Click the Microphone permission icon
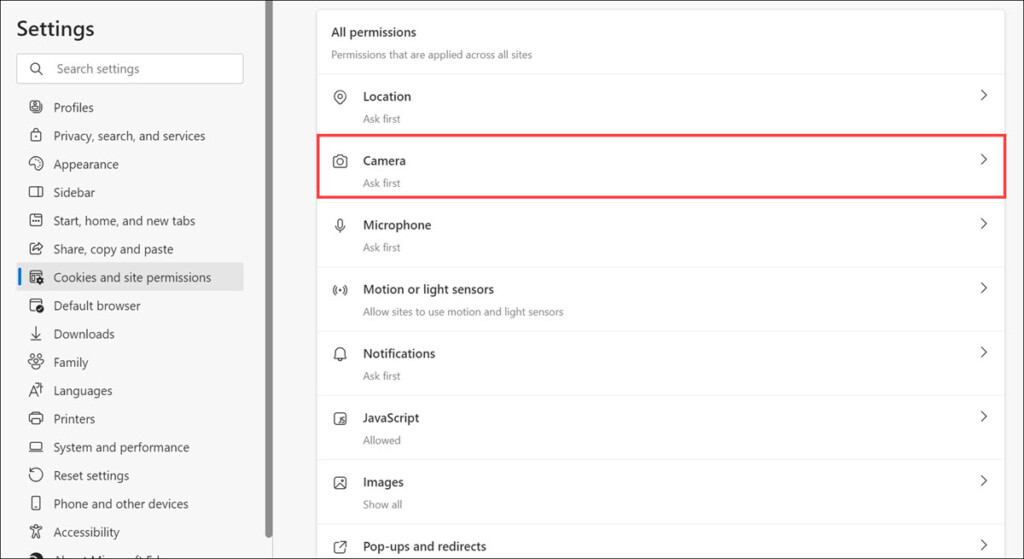1024x559 pixels. [340, 225]
